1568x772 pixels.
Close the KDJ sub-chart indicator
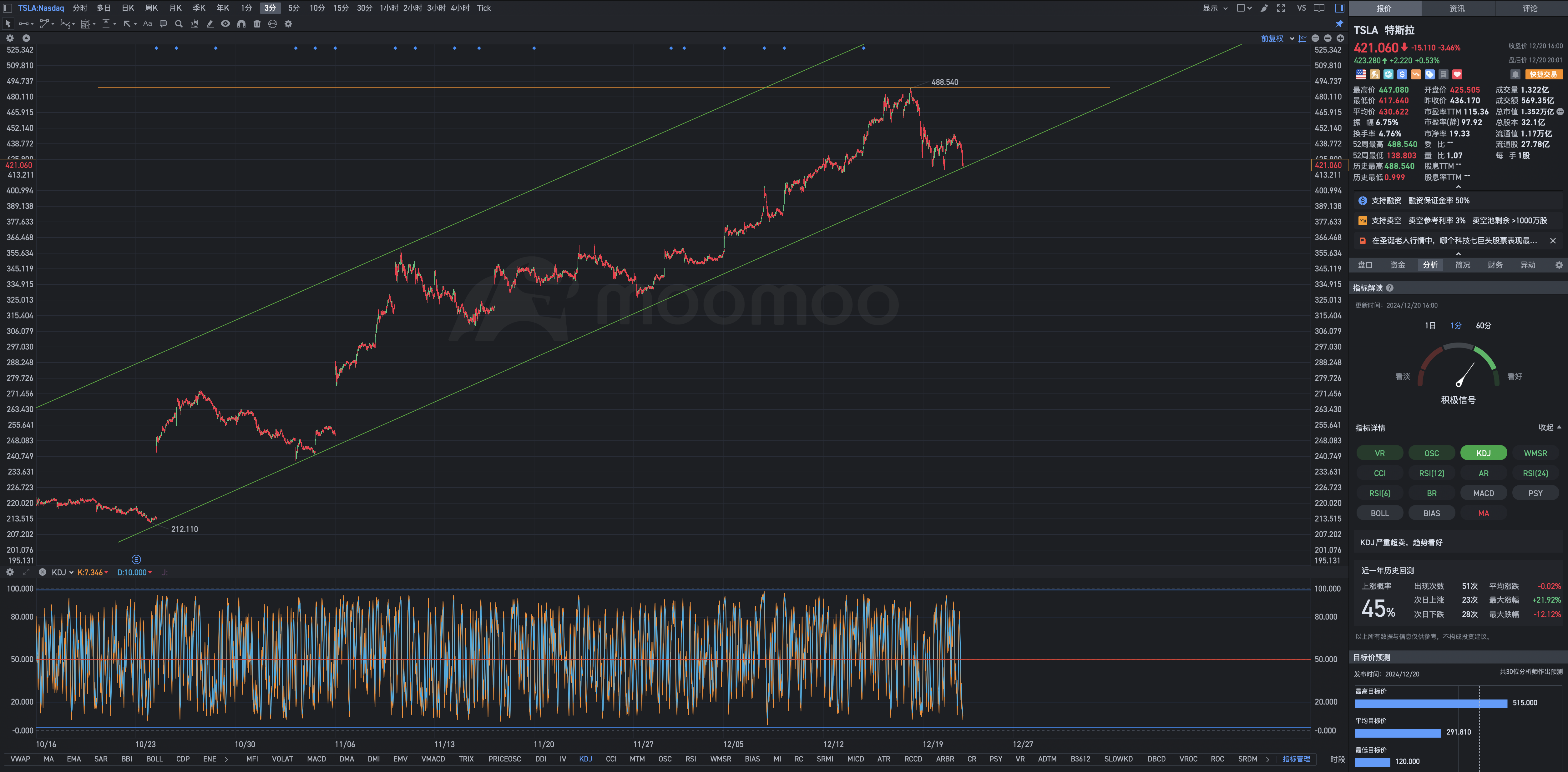(x=43, y=572)
